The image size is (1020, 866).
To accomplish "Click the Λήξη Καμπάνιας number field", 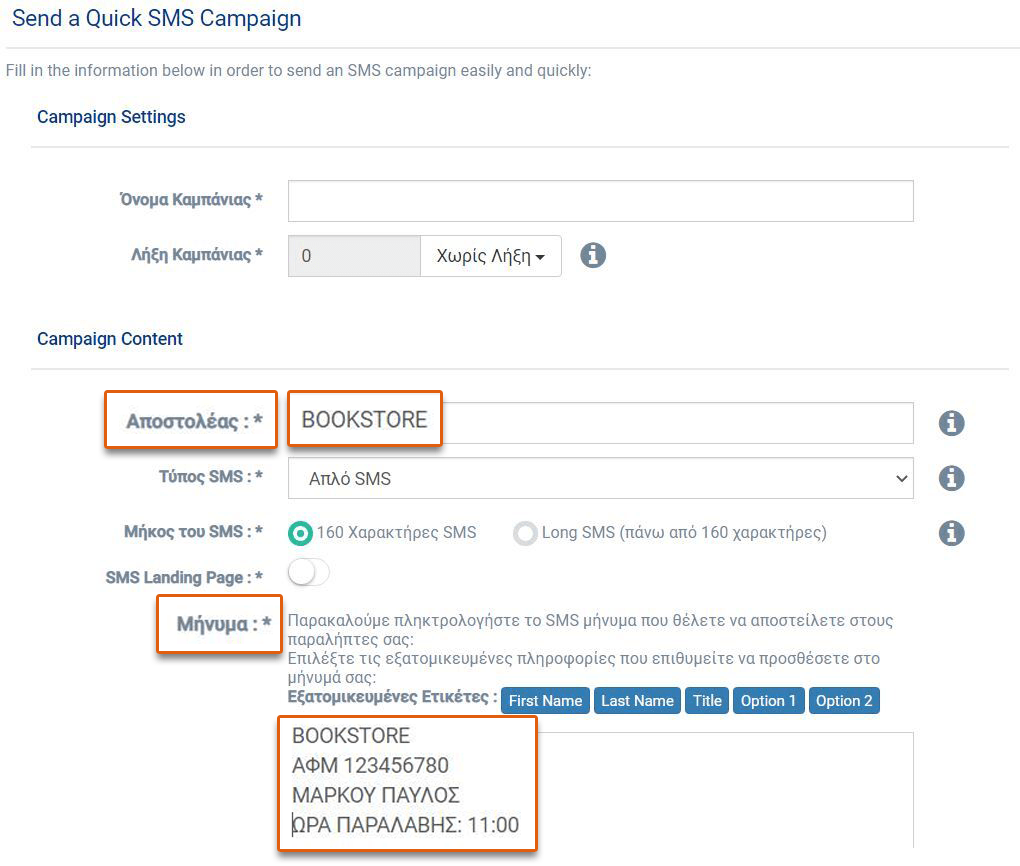I will (354, 256).
